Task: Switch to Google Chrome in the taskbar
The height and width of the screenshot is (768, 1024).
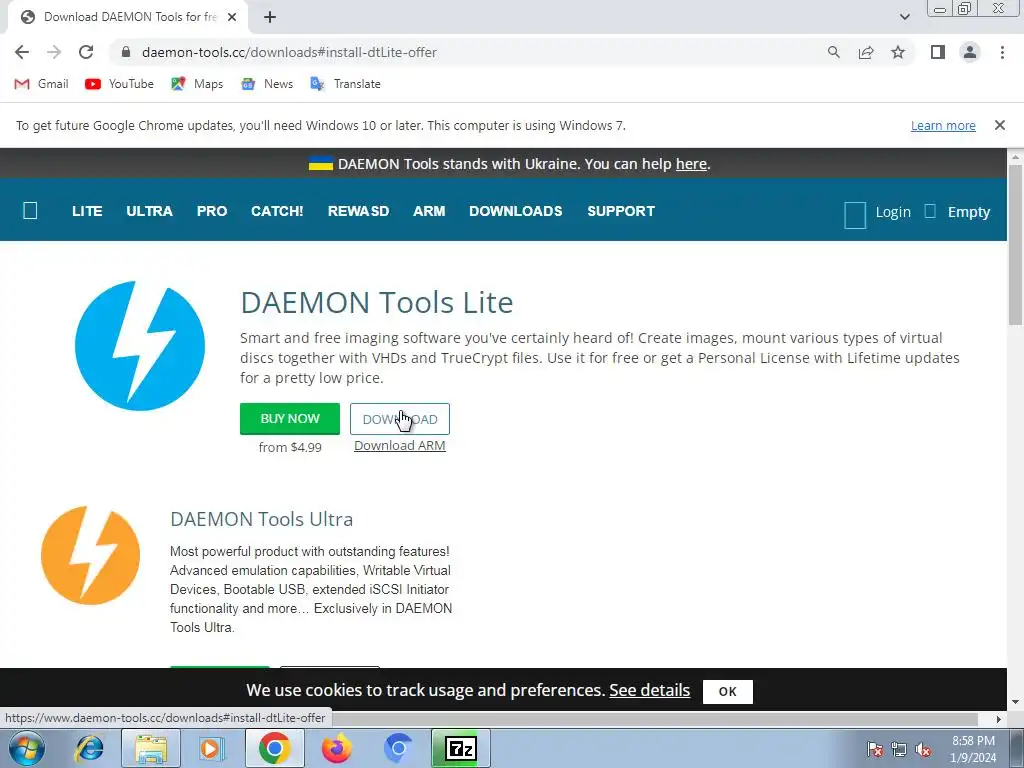Action: point(274,748)
